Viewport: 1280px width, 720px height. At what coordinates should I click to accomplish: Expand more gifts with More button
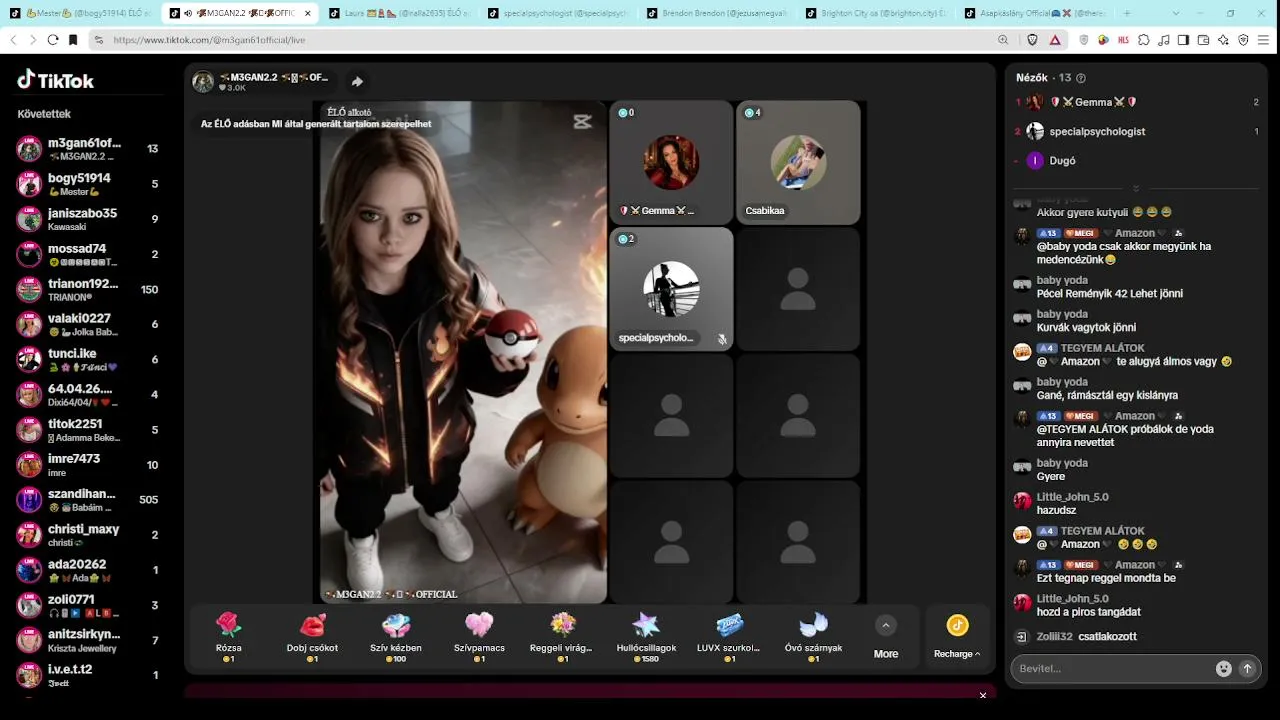click(x=886, y=637)
